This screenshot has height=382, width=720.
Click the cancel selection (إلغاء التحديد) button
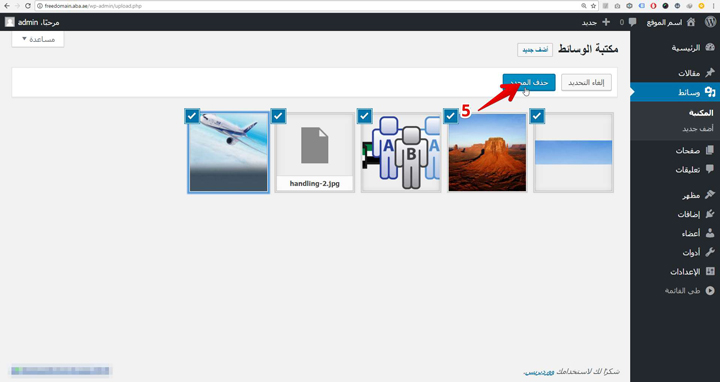[x=586, y=83]
